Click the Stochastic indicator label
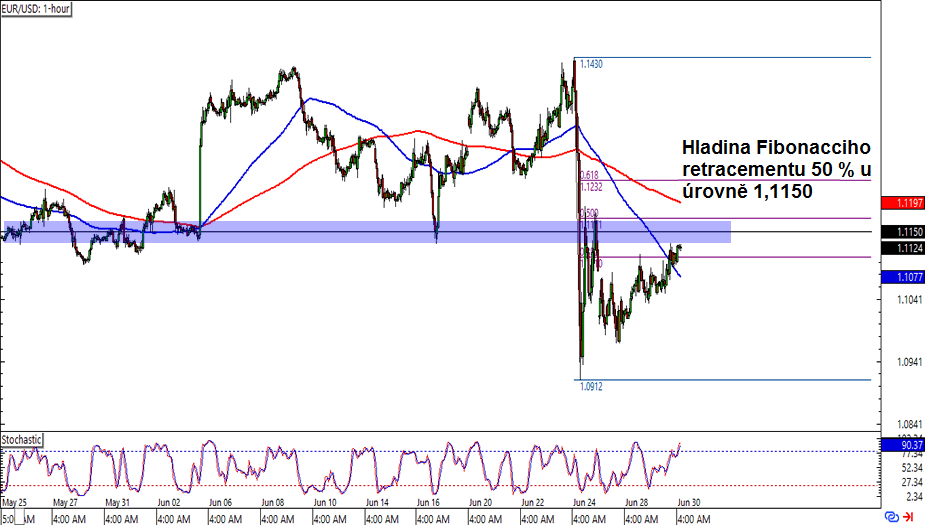 (22, 440)
